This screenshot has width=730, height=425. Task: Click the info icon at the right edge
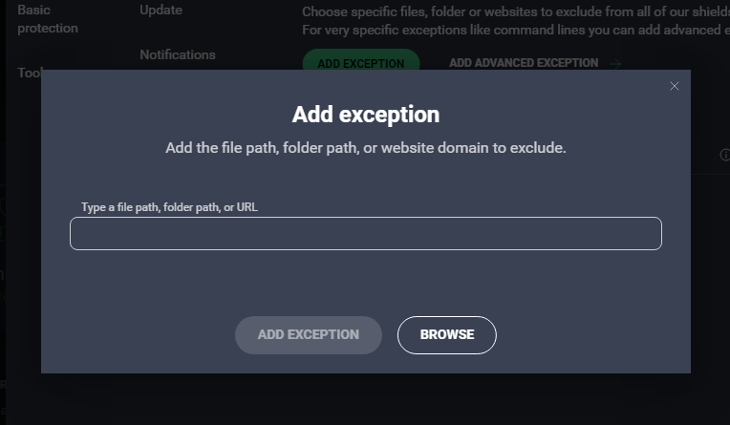(724, 155)
